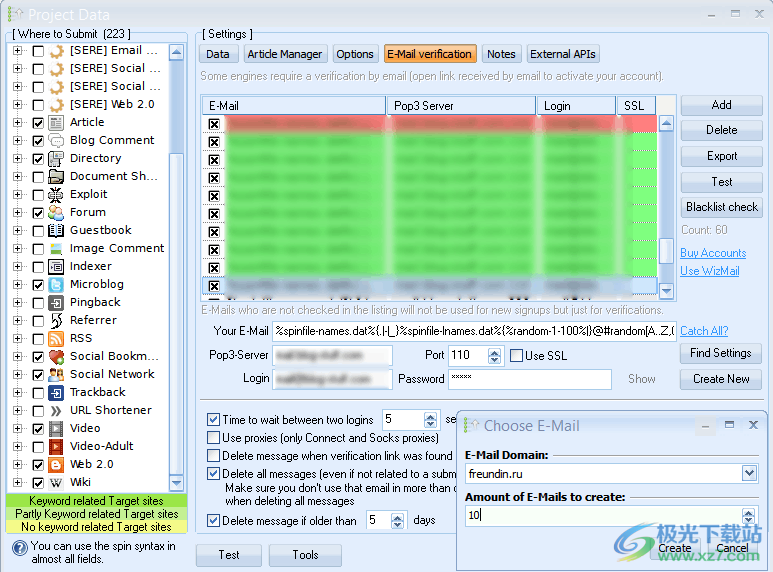This screenshot has width=773, height=572.
Task: Click the Guestbook book icon
Action: point(56,231)
